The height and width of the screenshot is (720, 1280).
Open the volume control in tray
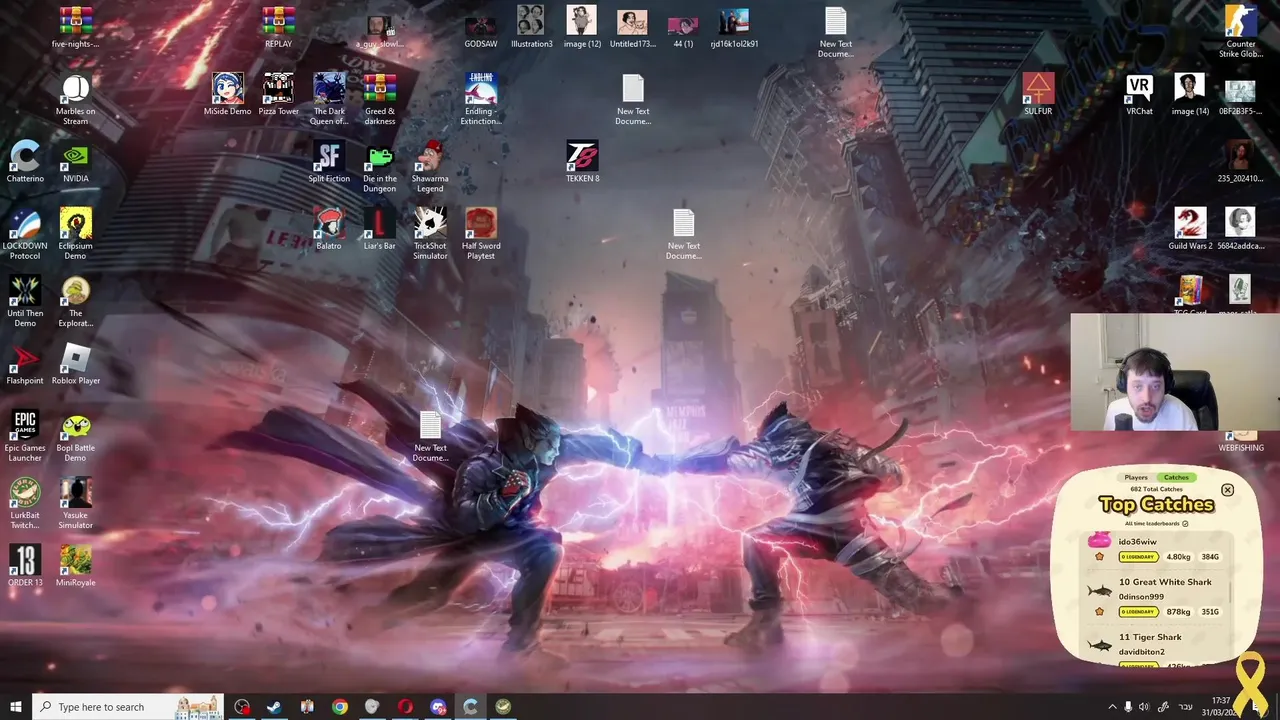(x=1144, y=707)
